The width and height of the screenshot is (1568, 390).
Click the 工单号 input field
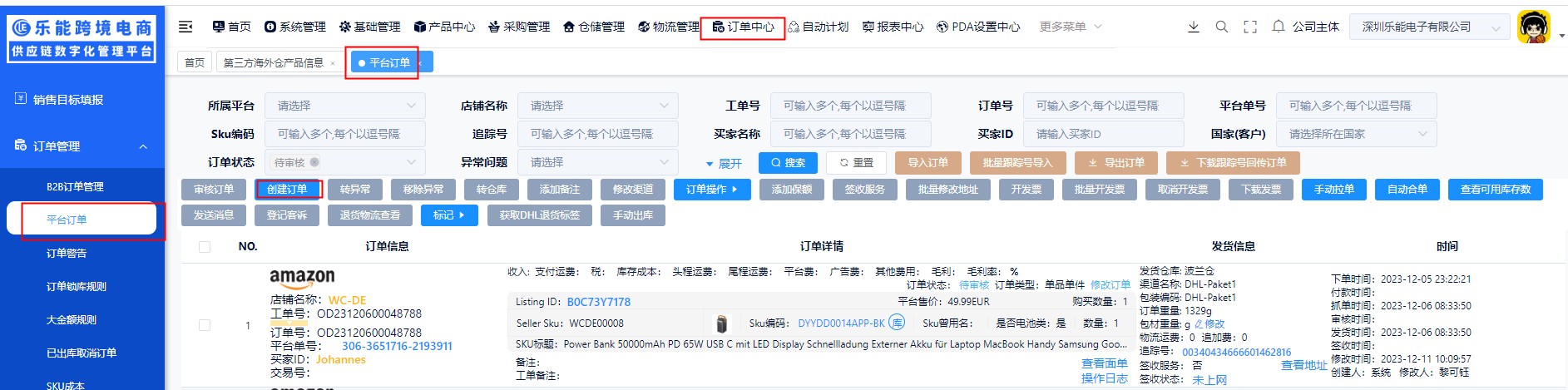(x=850, y=106)
